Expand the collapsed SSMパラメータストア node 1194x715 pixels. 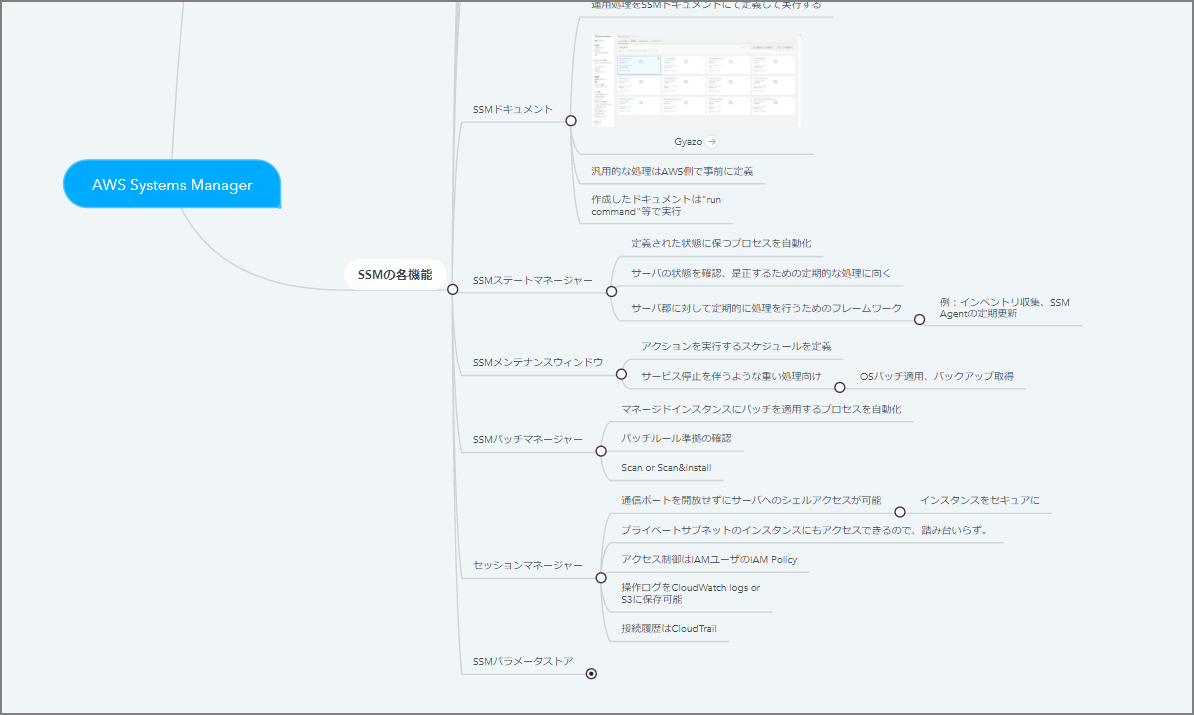(591, 674)
